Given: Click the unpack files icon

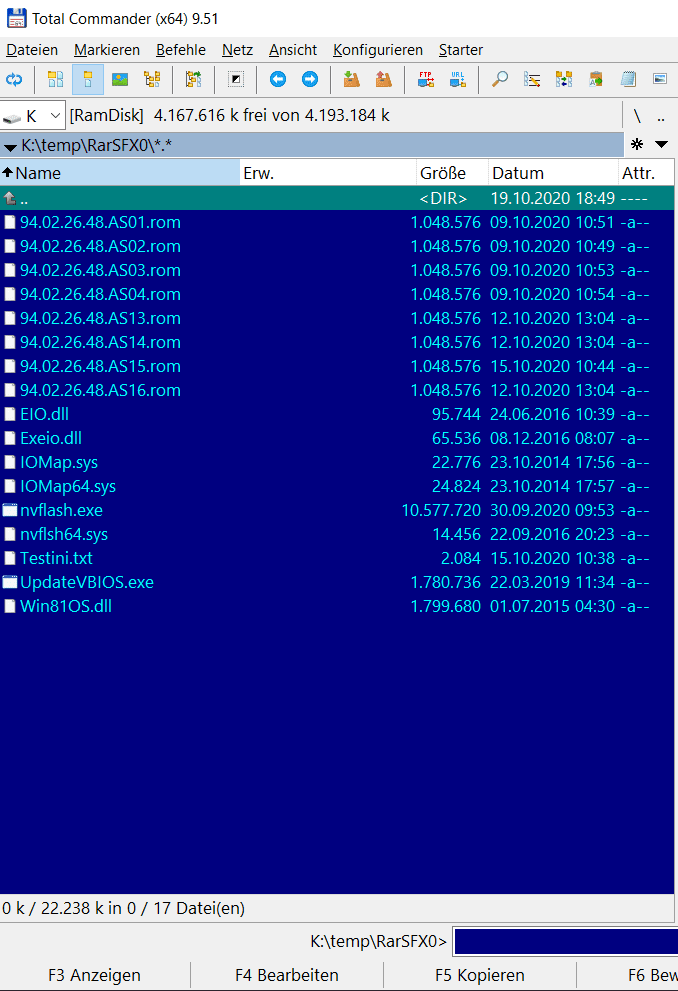Looking at the screenshot, I should click(x=384, y=79).
